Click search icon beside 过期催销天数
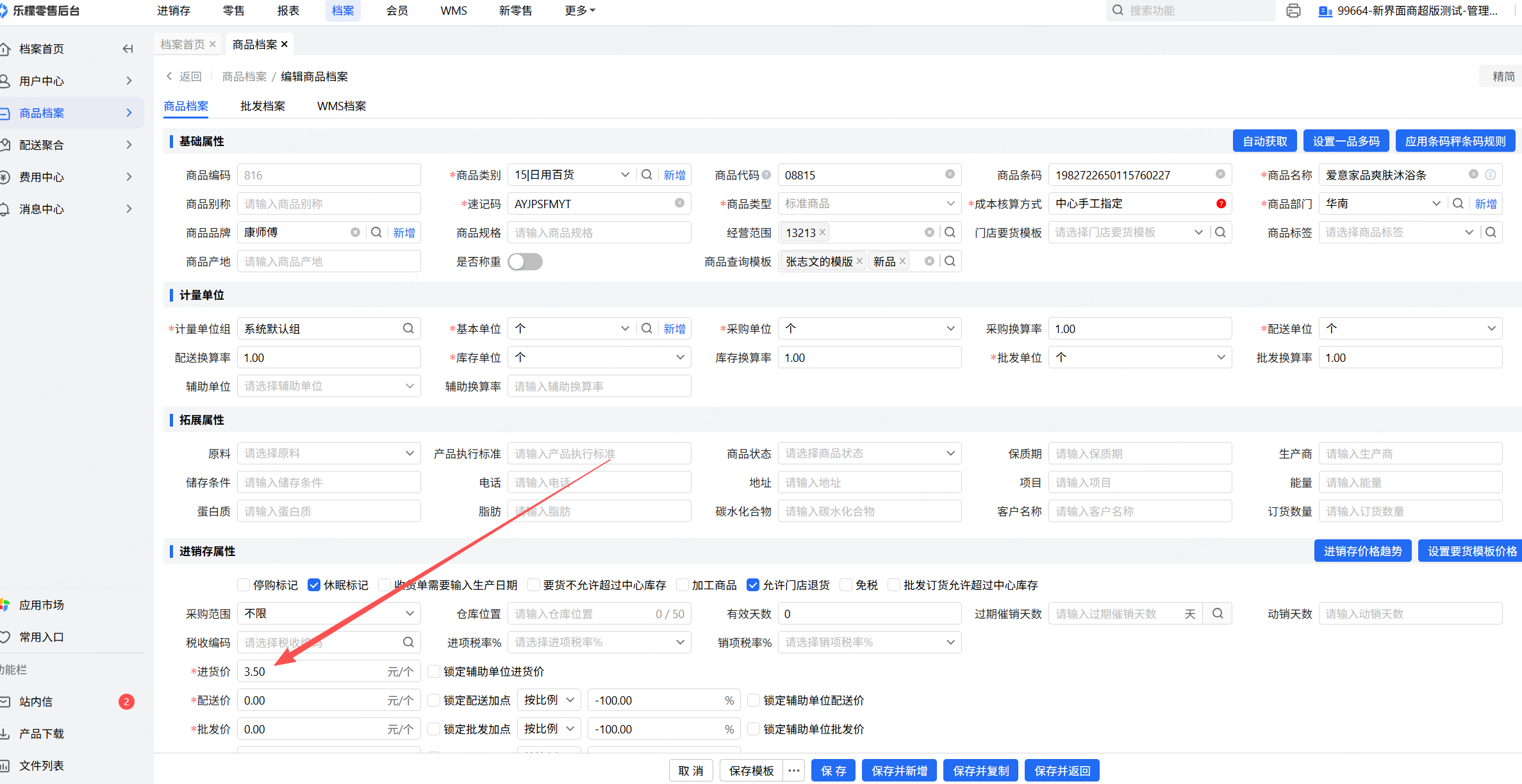 click(x=1218, y=614)
